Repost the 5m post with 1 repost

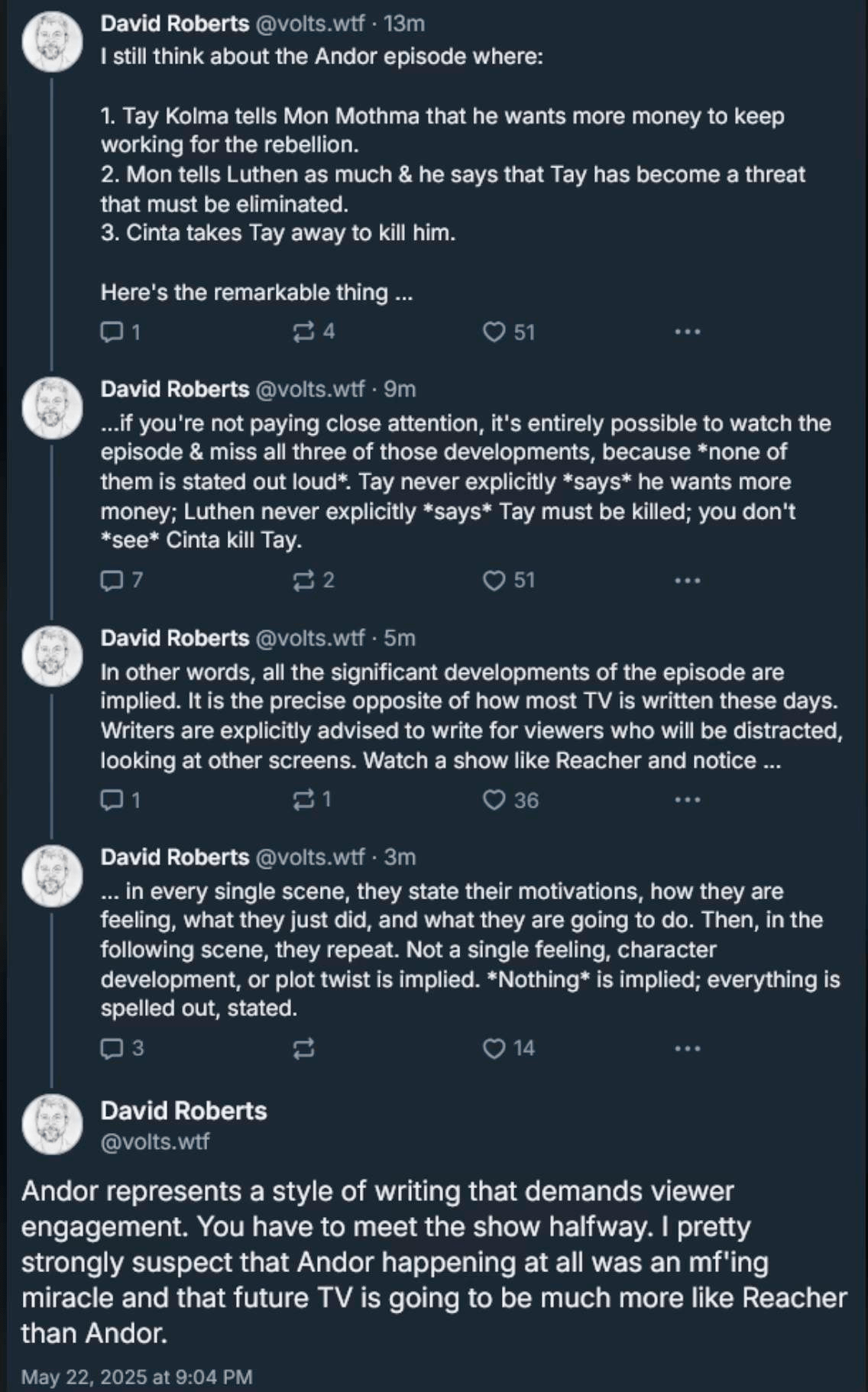pyautogui.click(x=303, y=800)
